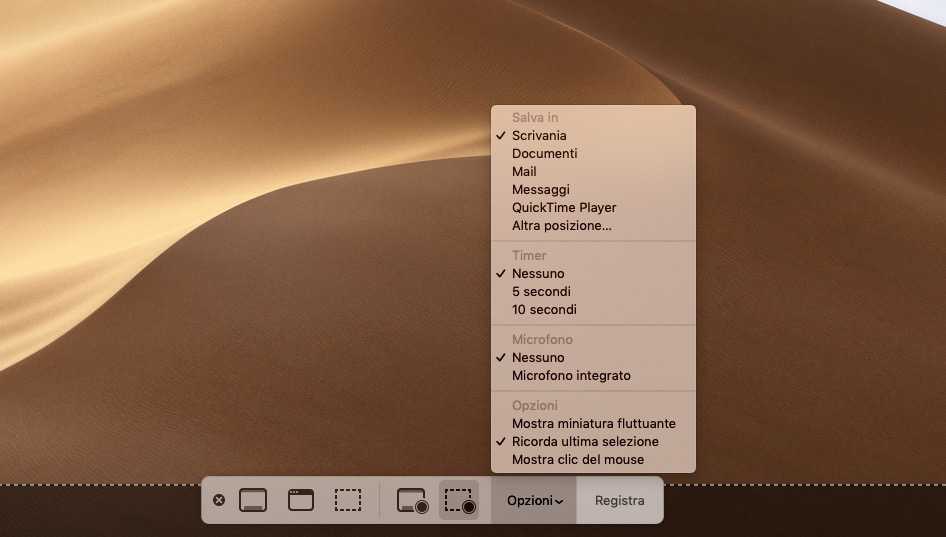Set timer to 10 secondi
This screenshot has width=946, height=537.
(x=544, y=310)
